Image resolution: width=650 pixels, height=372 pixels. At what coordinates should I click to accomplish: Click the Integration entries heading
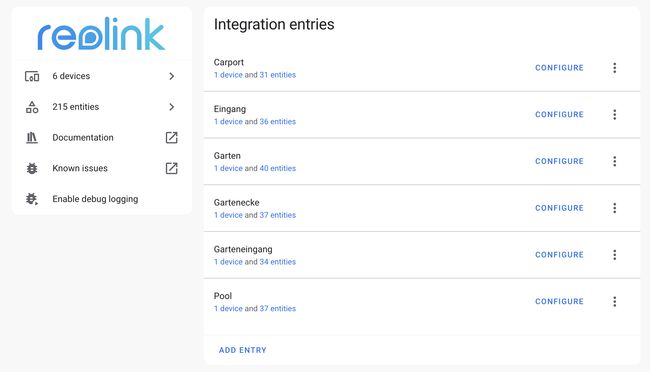pos(274,24)
